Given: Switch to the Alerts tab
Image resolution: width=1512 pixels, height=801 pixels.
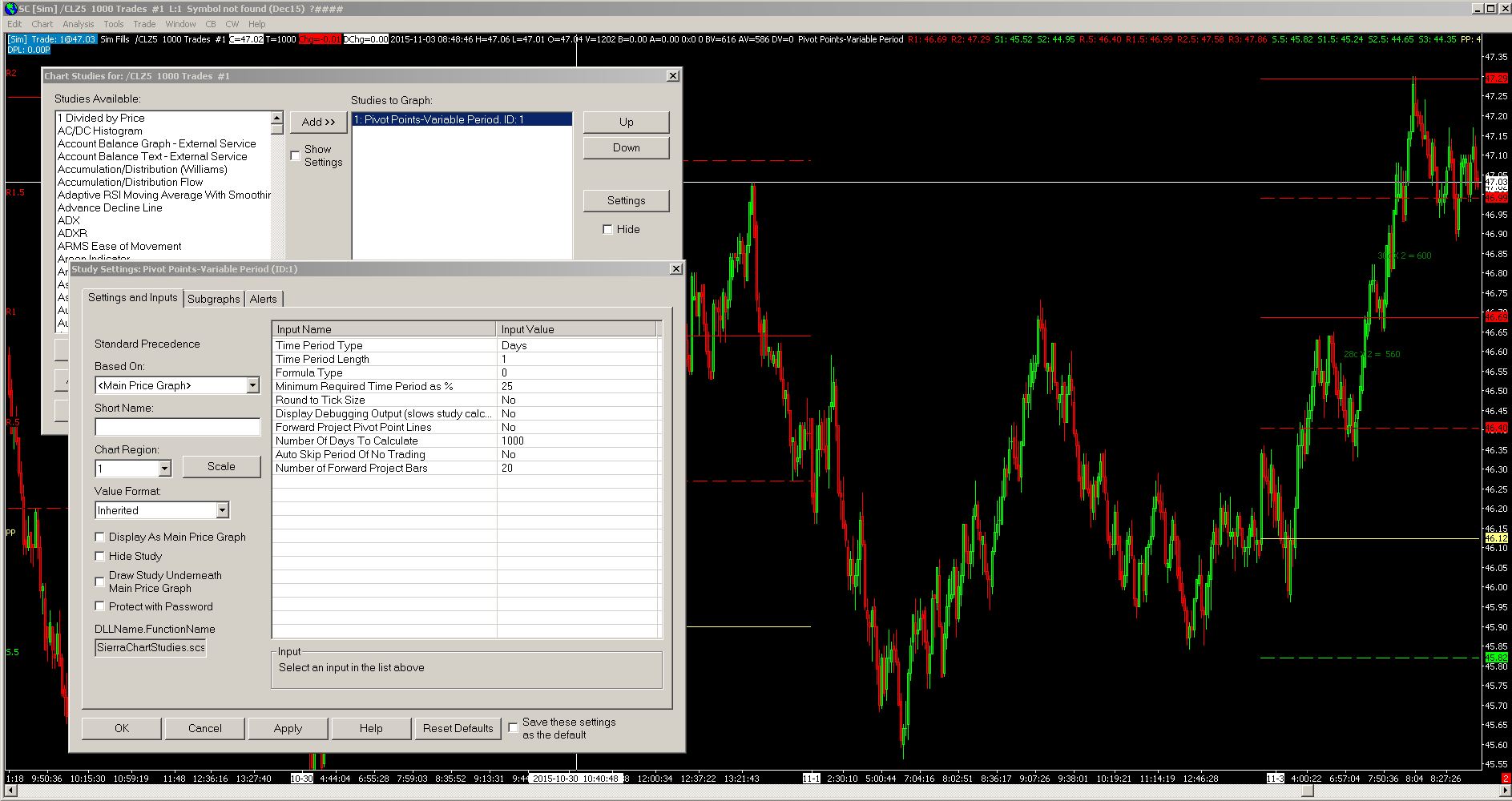Looking at the screenshot, I should click(x=263, y=299).
